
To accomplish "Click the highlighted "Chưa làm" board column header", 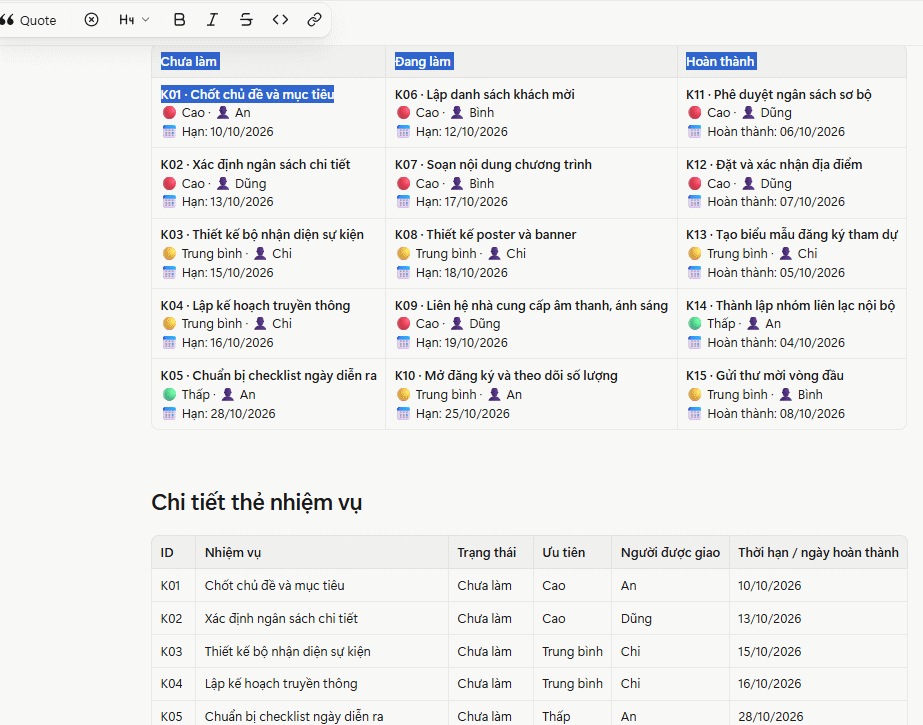I will (x=189, y=61).
